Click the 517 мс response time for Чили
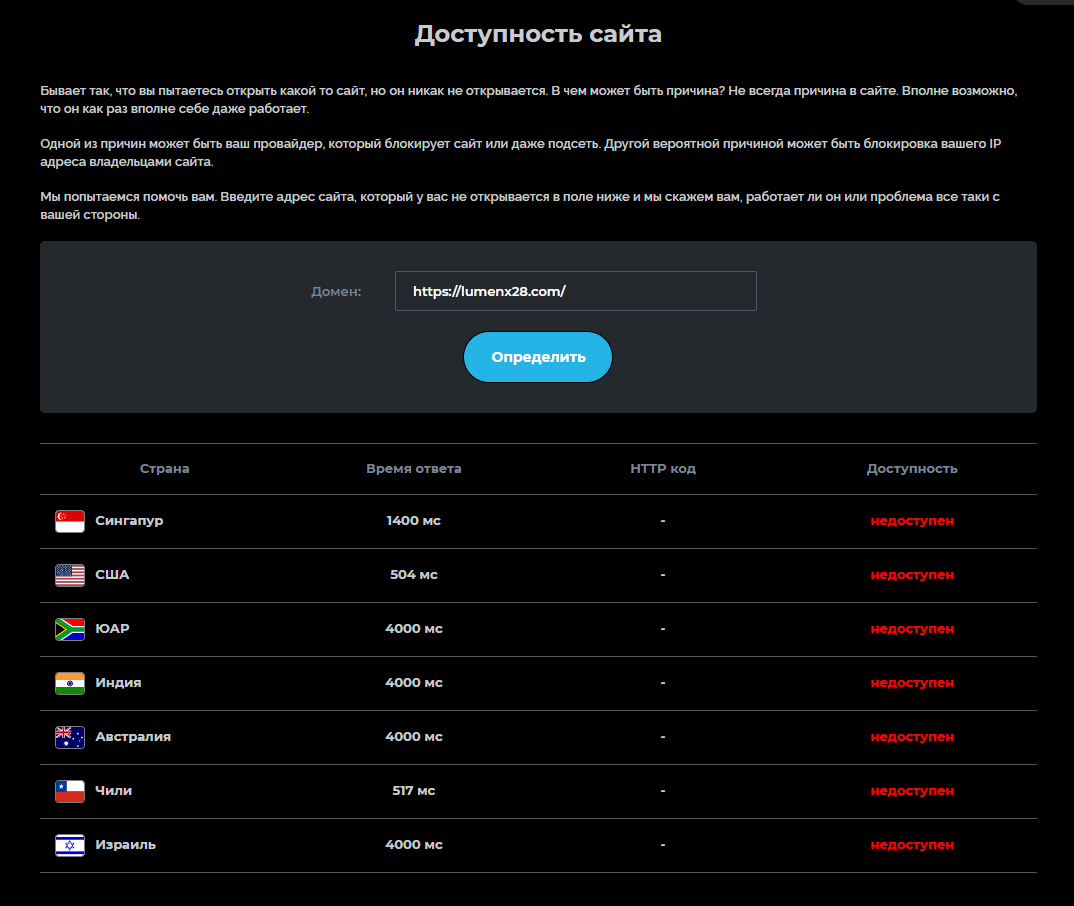 414,790
